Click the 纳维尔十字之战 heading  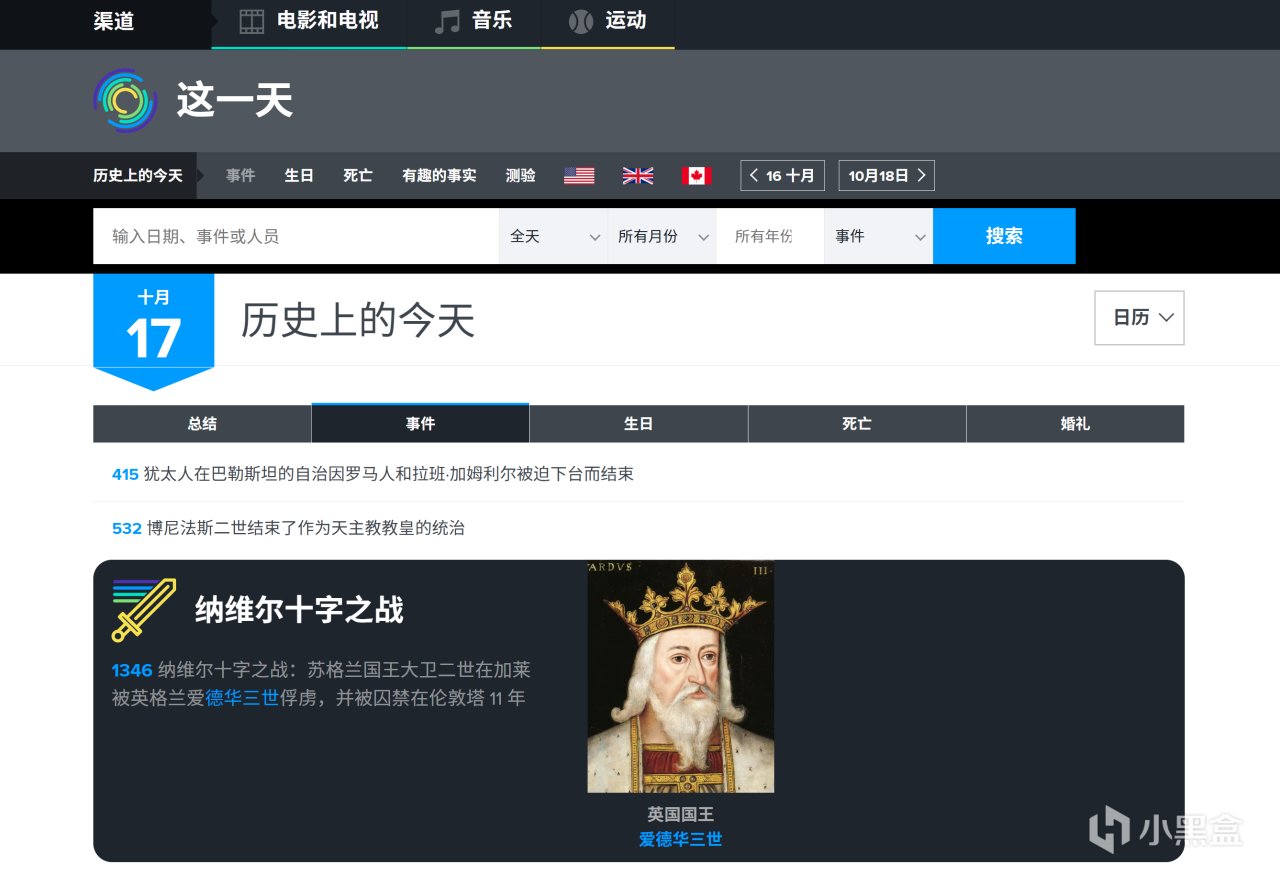click(299, 609)
